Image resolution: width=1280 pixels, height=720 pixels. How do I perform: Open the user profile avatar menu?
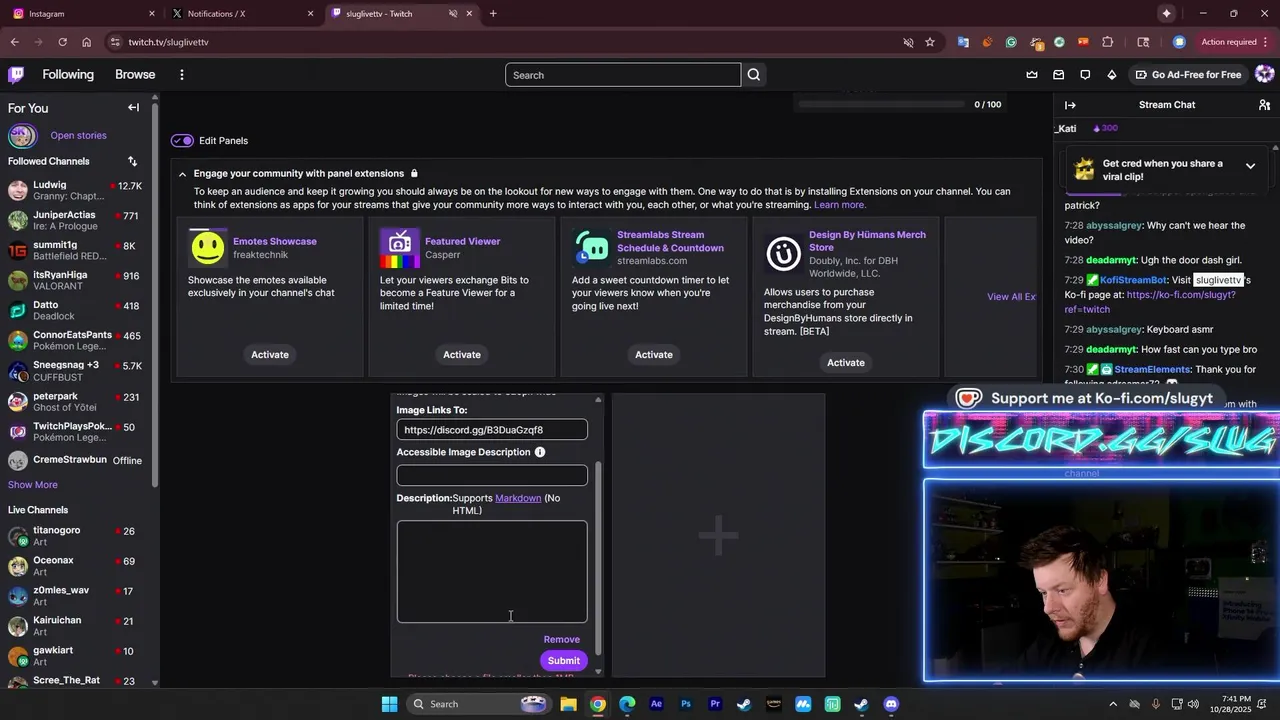pyautogui.click(x=1264, y=75)
